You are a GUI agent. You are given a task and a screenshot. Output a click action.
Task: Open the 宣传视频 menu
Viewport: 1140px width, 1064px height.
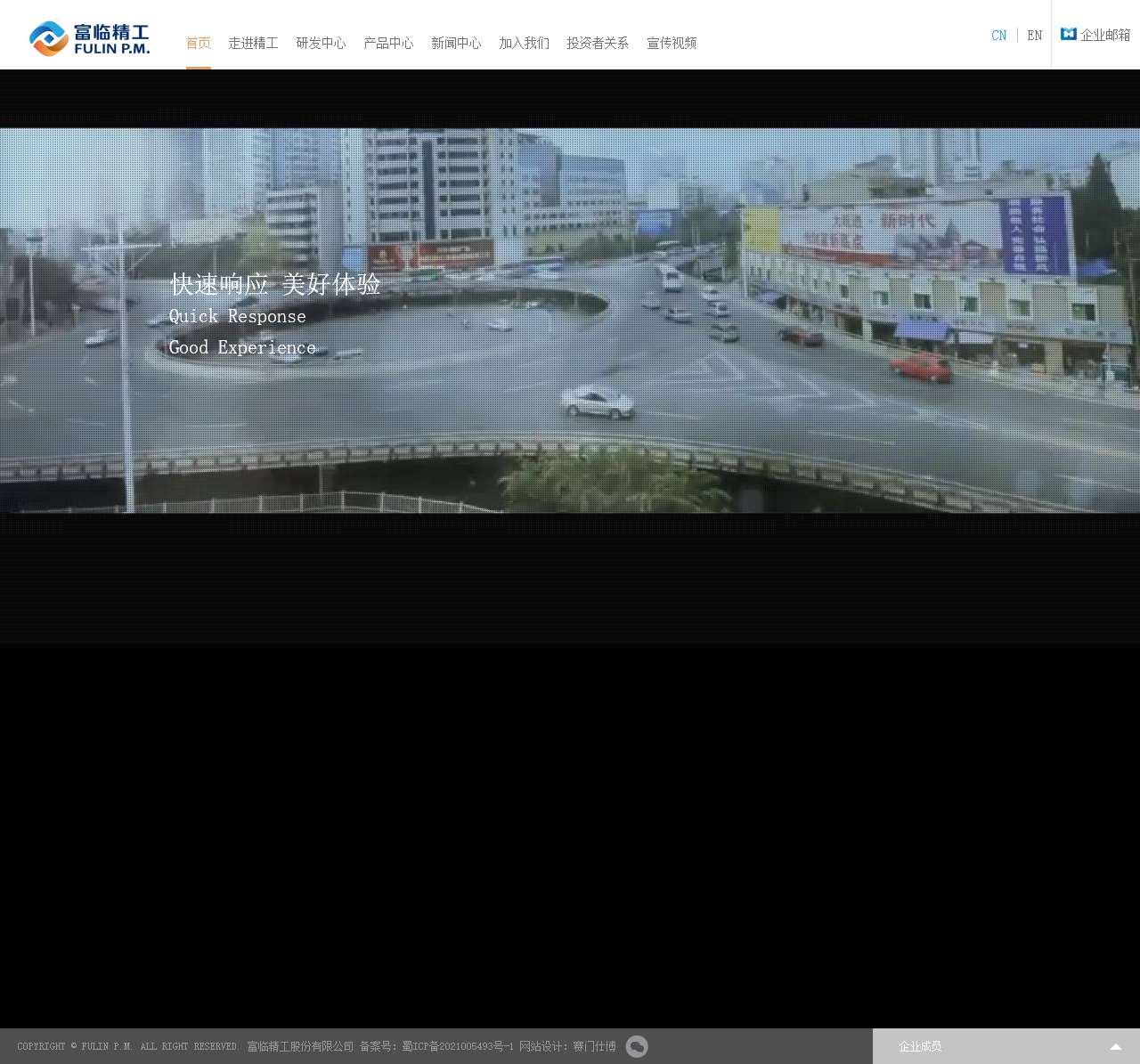tap(672, 43)
